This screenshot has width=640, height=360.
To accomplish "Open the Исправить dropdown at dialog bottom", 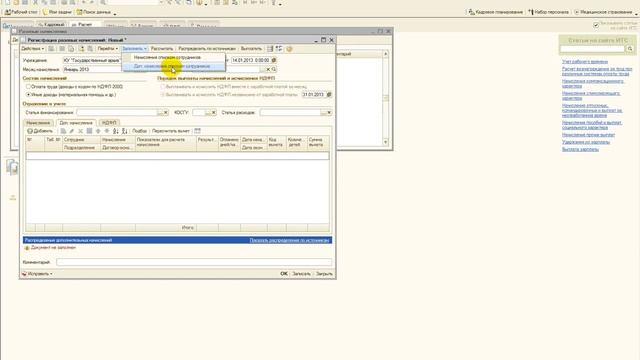I will 37,274.
